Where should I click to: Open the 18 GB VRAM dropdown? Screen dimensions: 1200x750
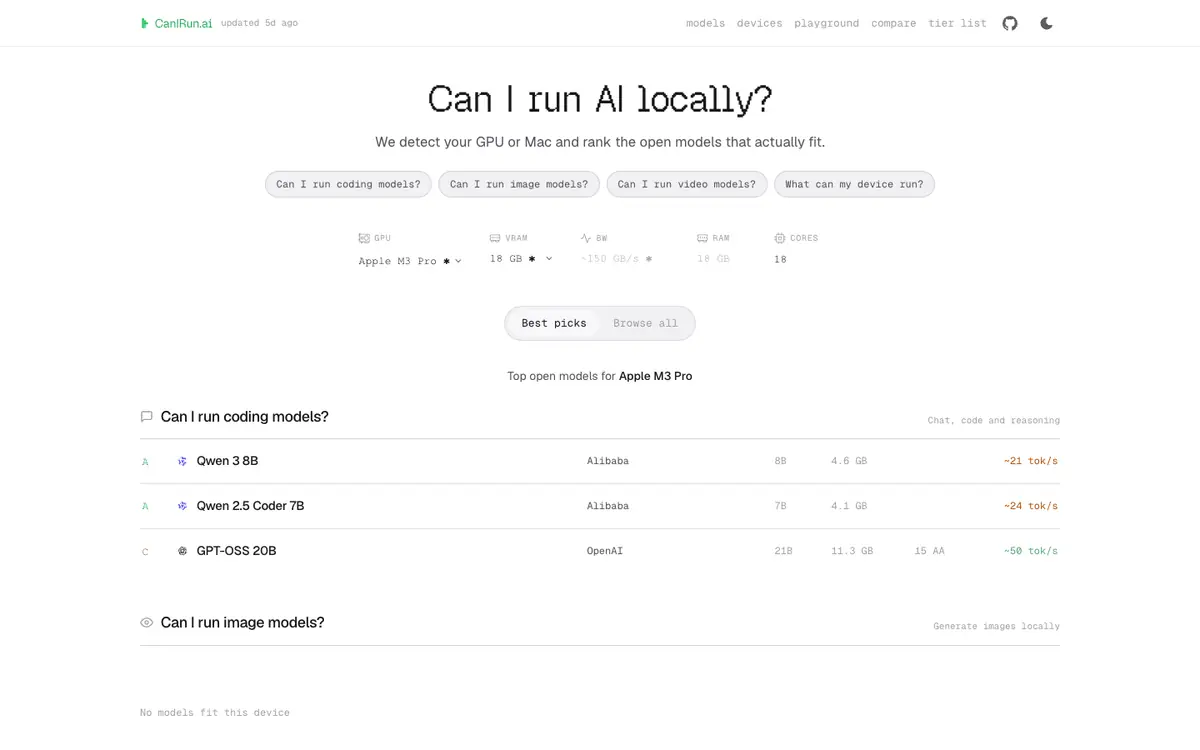click(x=521, y=259)
